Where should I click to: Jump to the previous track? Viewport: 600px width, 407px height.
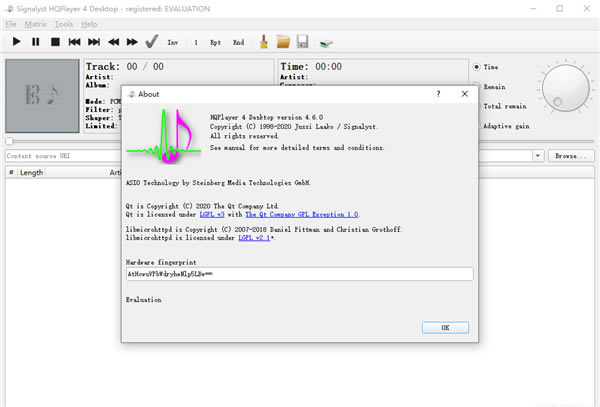(x=75, y=42)
